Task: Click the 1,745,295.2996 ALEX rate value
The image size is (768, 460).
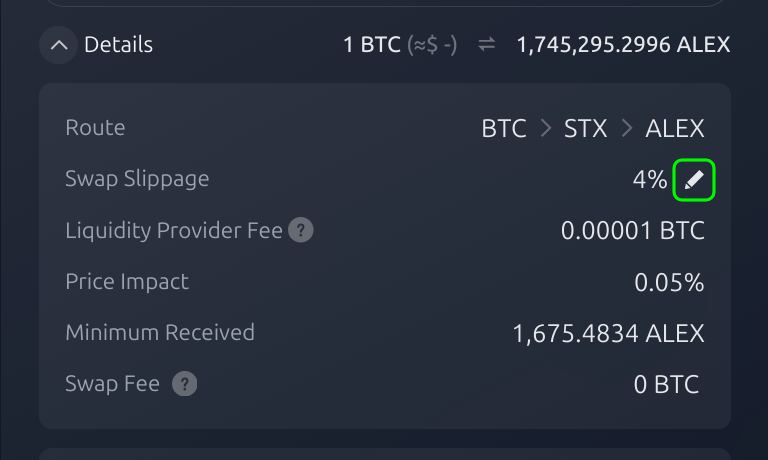Action: click(x=623, y=45)
